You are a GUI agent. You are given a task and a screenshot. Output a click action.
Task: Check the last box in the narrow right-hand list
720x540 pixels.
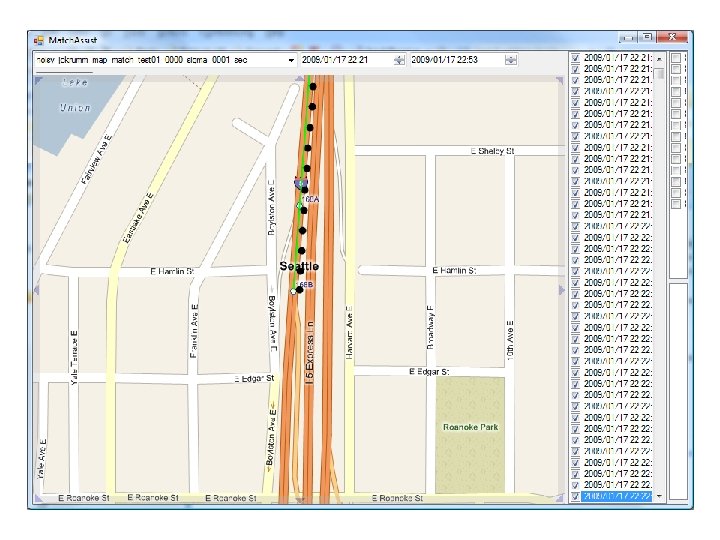click(x=676, y=204)
